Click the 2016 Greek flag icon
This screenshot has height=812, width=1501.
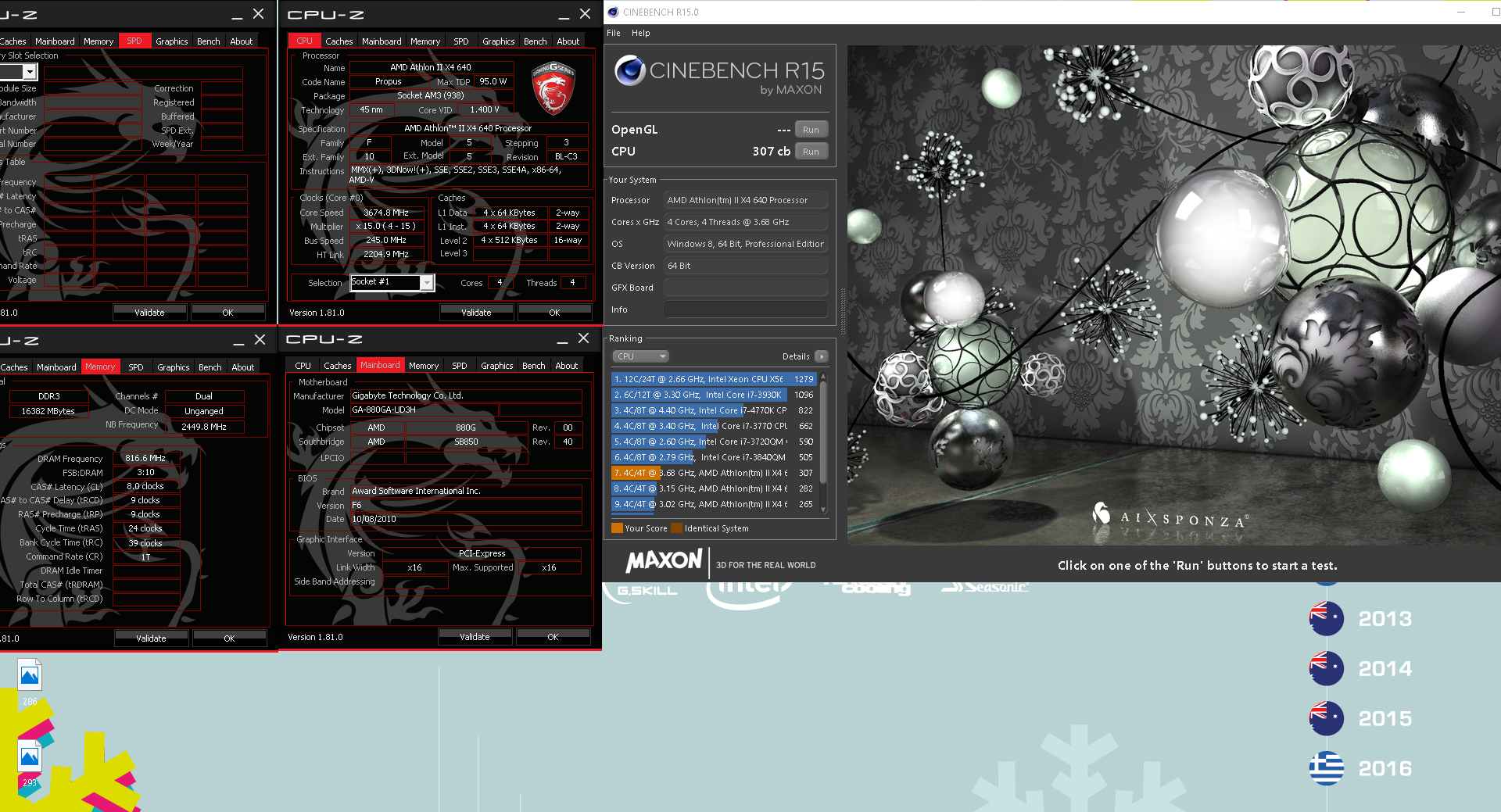click(1326, 768)
